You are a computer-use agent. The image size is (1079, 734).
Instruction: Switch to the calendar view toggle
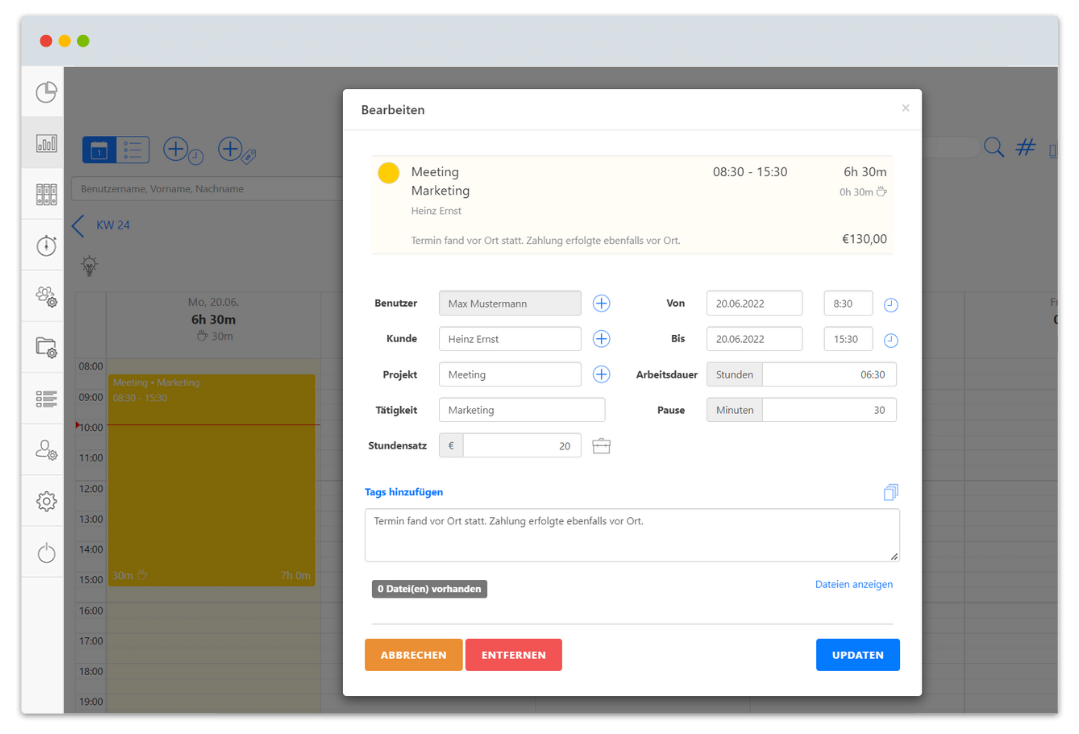coord(99,150)
